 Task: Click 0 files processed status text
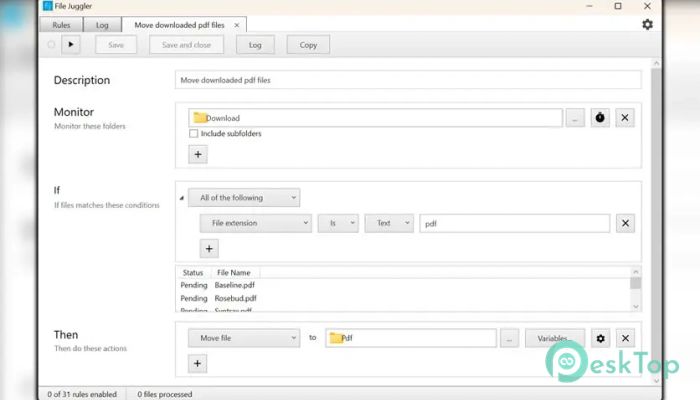tap(165, 394)
